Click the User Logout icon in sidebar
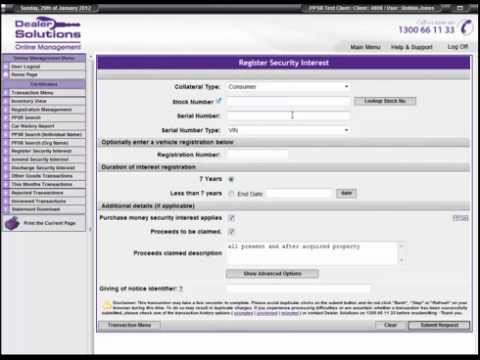 click(x=6, y=67)
